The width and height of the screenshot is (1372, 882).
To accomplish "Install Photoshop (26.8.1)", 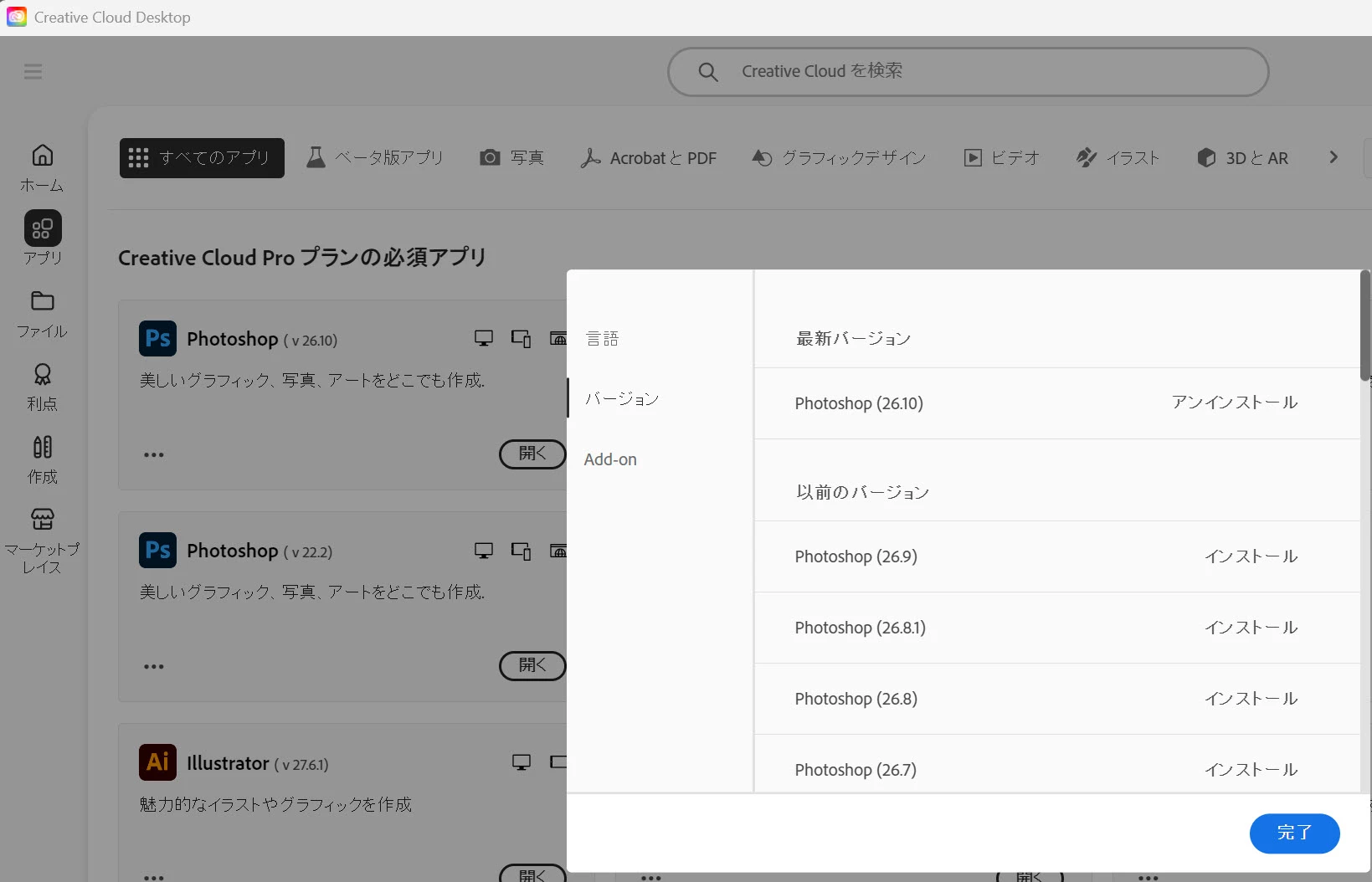I will (1251, 628).
